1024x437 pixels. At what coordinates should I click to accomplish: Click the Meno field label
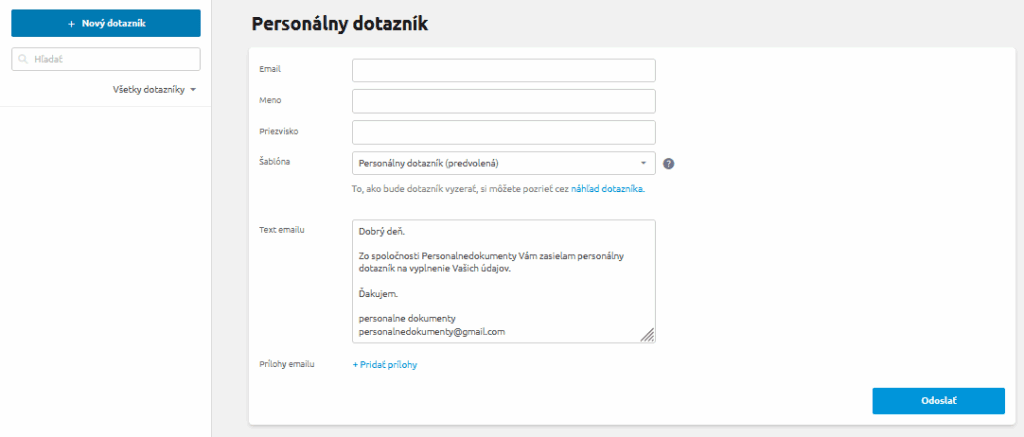pos(270,100)
